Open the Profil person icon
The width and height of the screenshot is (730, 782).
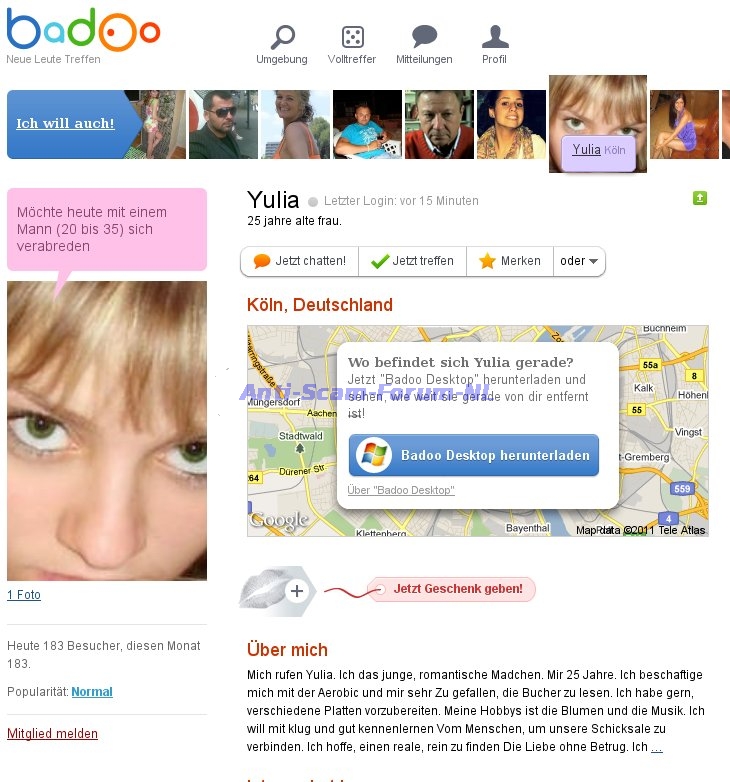pos(495,36)
